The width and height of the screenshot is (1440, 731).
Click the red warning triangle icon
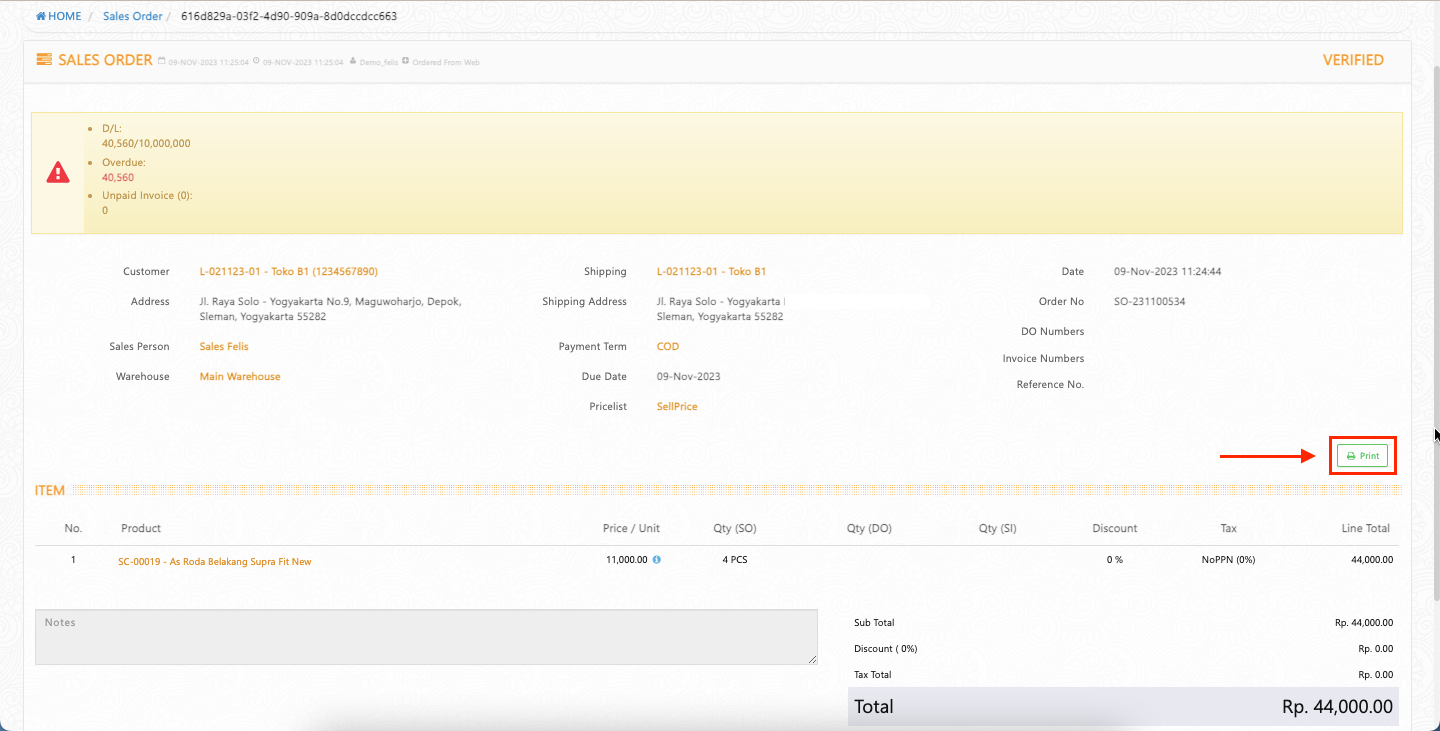[58, 172]
